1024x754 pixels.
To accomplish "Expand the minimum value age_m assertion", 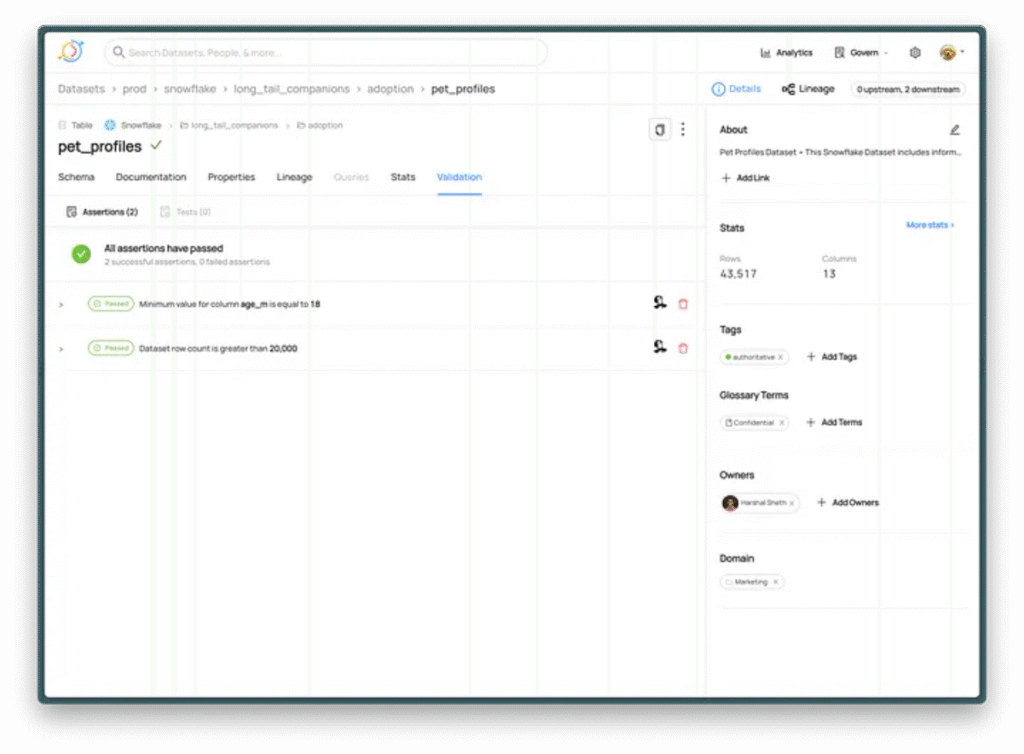I will 60,303.
